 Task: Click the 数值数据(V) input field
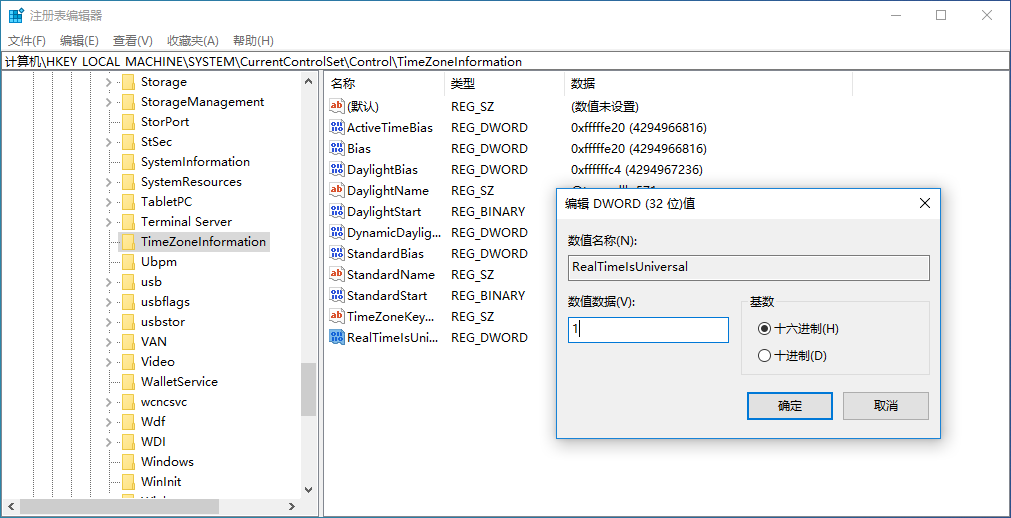648,330
